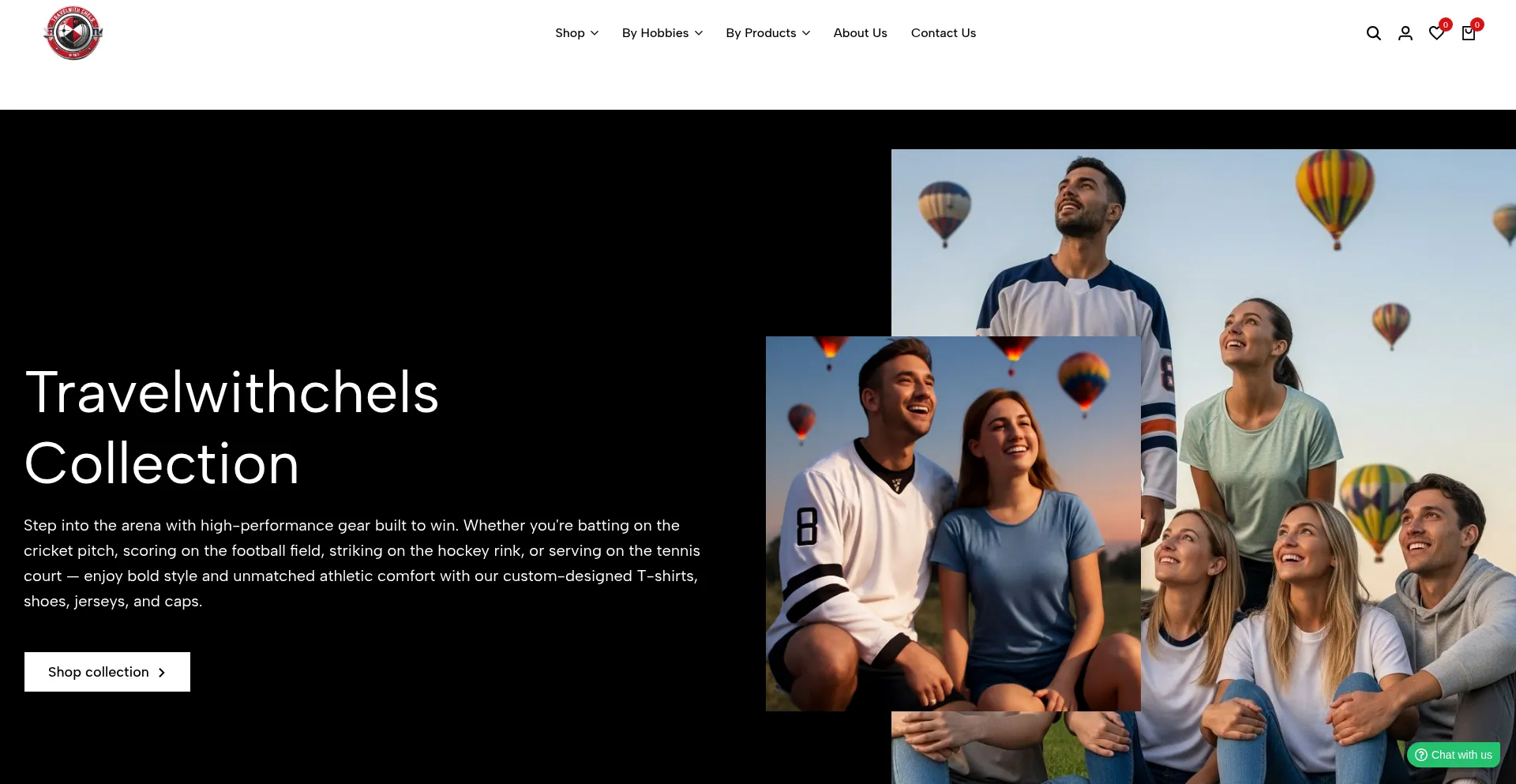Open the Contact Us page
The image size is (1516, 784).
[943, 33]
